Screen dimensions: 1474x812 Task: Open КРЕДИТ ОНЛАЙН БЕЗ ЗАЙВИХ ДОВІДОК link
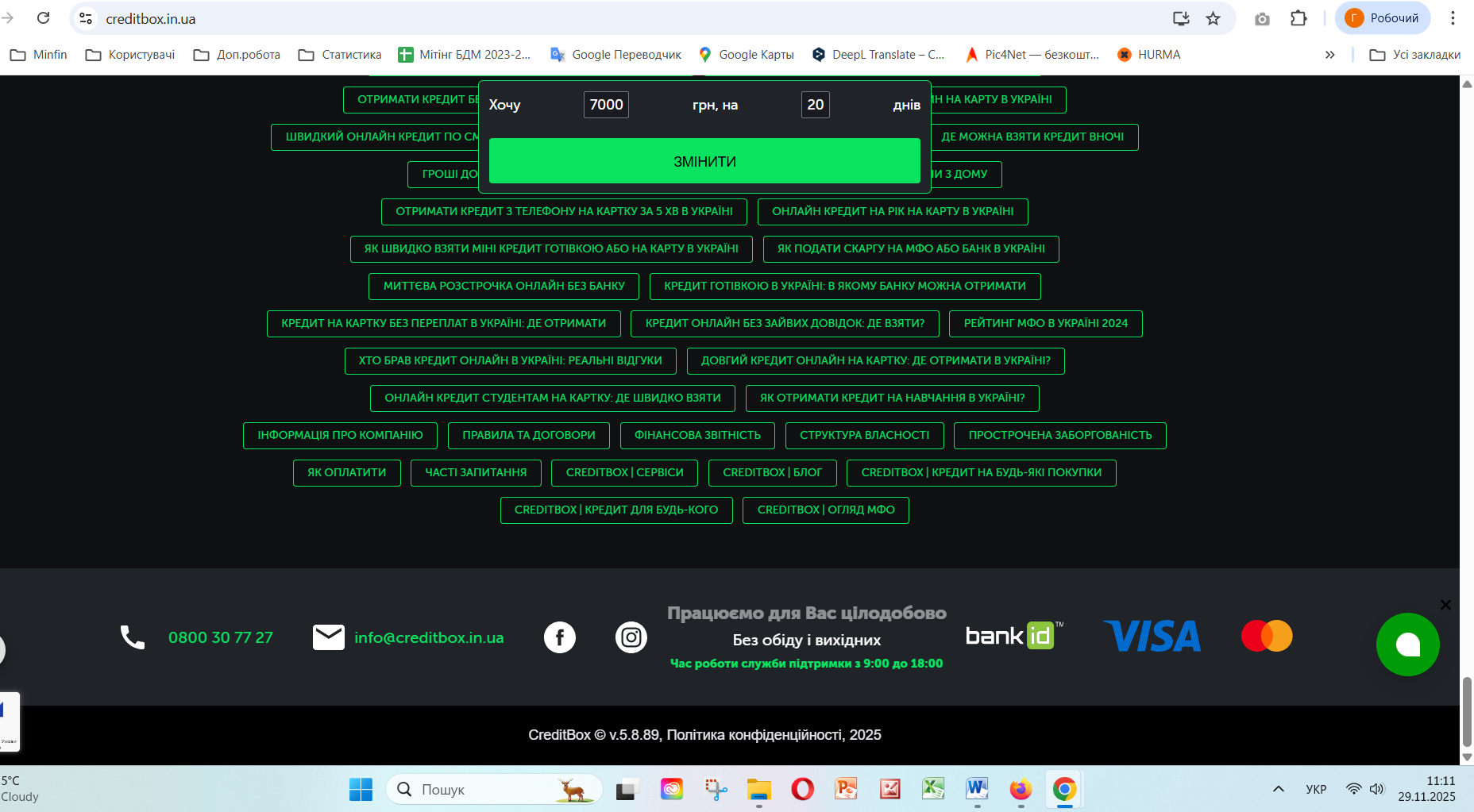[785, 324]
